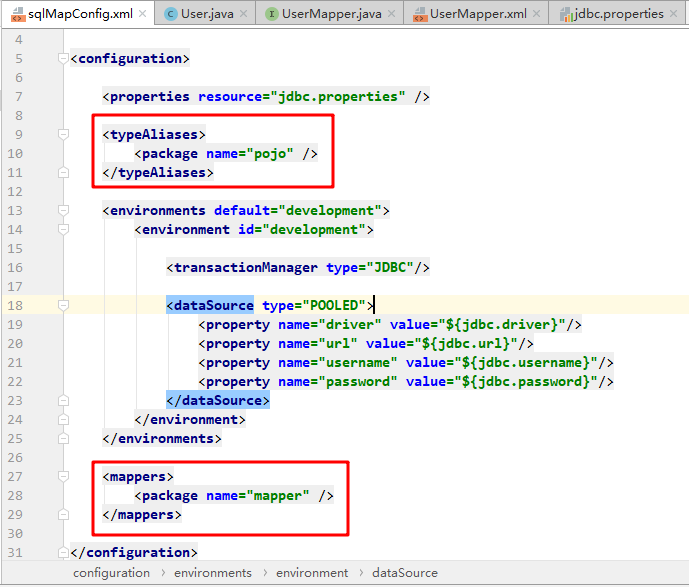The height and width of the screenshot is (587, 689).
Task: Collapse the dataSource fold on line 18
Action: coord(63,305)
